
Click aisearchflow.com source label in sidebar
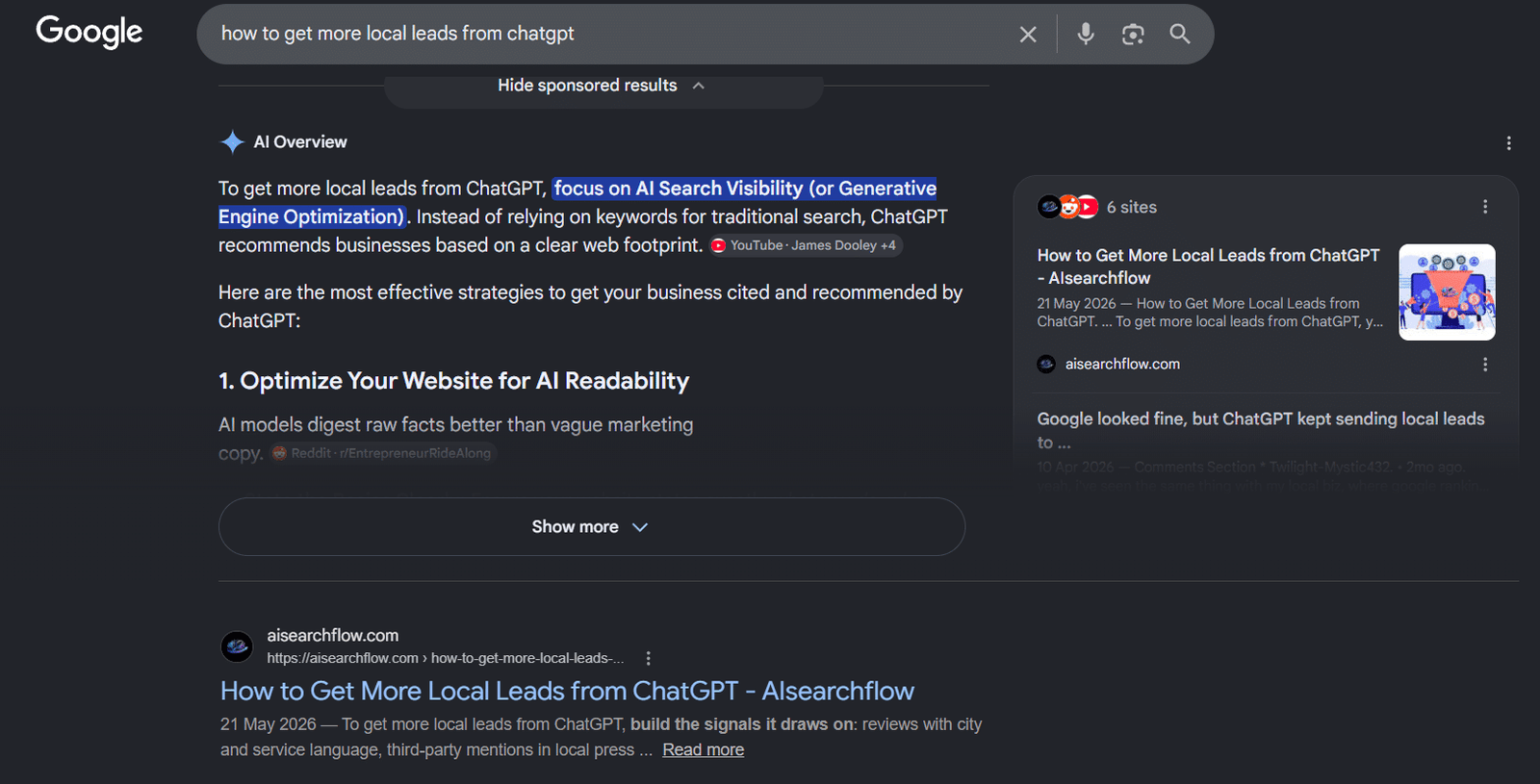click(x=1122, y=364)
